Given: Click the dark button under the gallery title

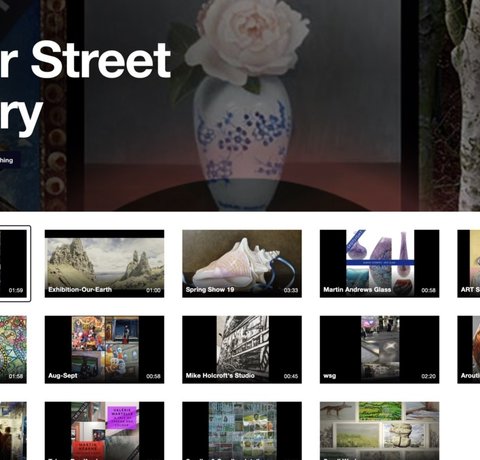Looking at the screenshot, I should [10, 160].
